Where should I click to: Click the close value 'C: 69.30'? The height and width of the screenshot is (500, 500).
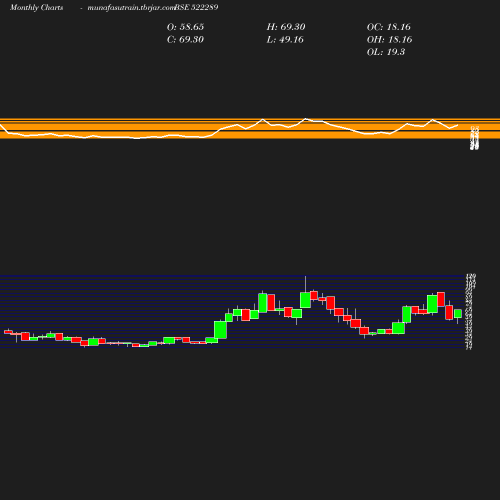click(x=185, y=40)
